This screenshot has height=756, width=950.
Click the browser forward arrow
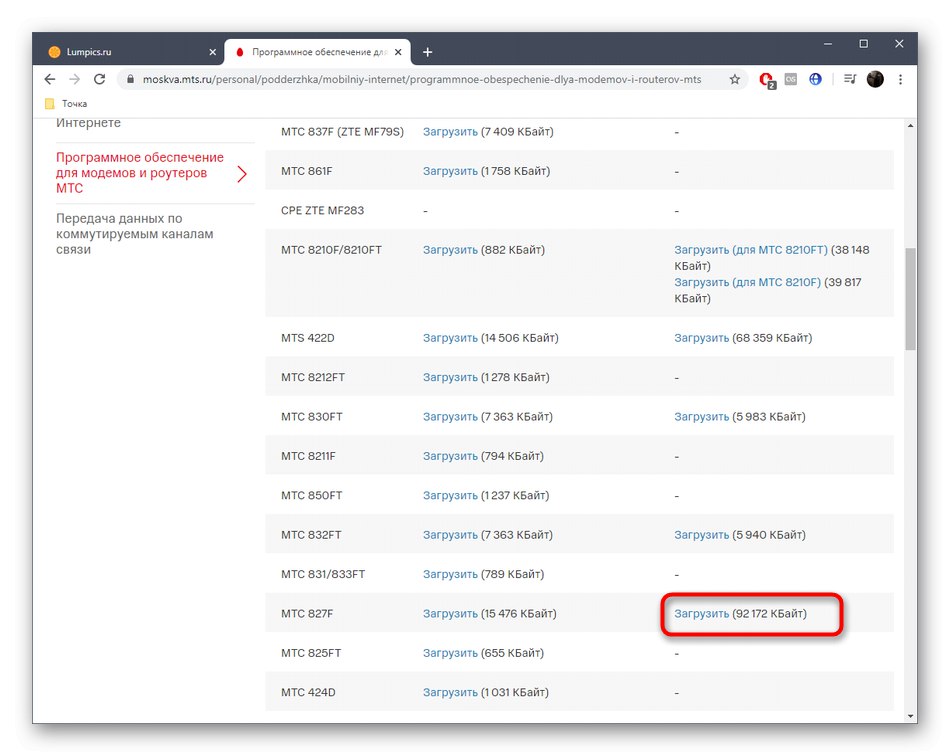75,79
